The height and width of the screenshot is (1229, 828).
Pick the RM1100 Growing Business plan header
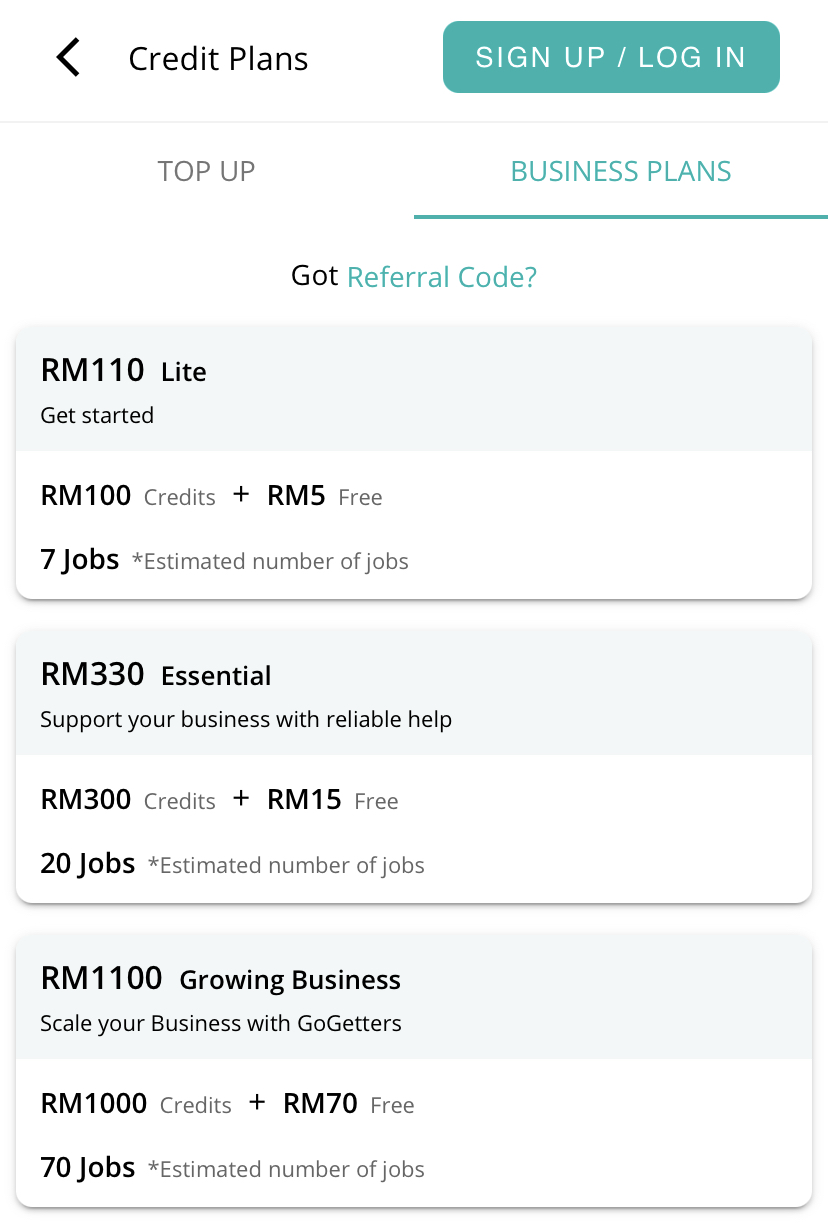pos(220,979)
